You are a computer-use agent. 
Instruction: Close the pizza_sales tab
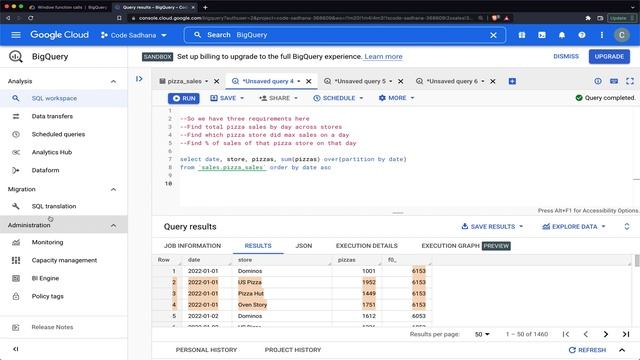[217, 81]
